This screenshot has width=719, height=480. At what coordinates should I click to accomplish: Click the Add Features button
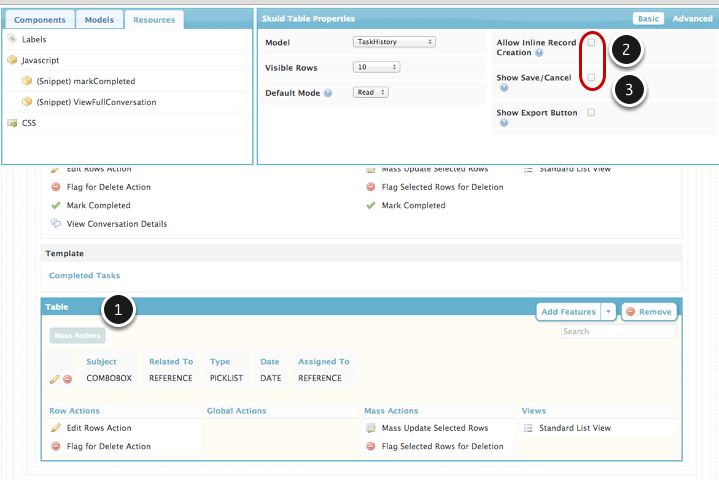pos(568,312)
